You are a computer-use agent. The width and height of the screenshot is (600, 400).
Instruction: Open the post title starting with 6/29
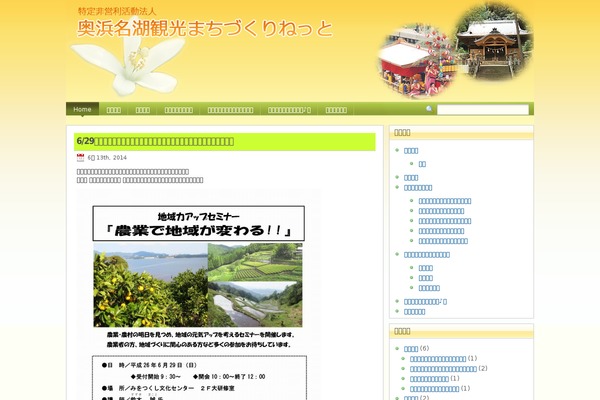point(155,141)
